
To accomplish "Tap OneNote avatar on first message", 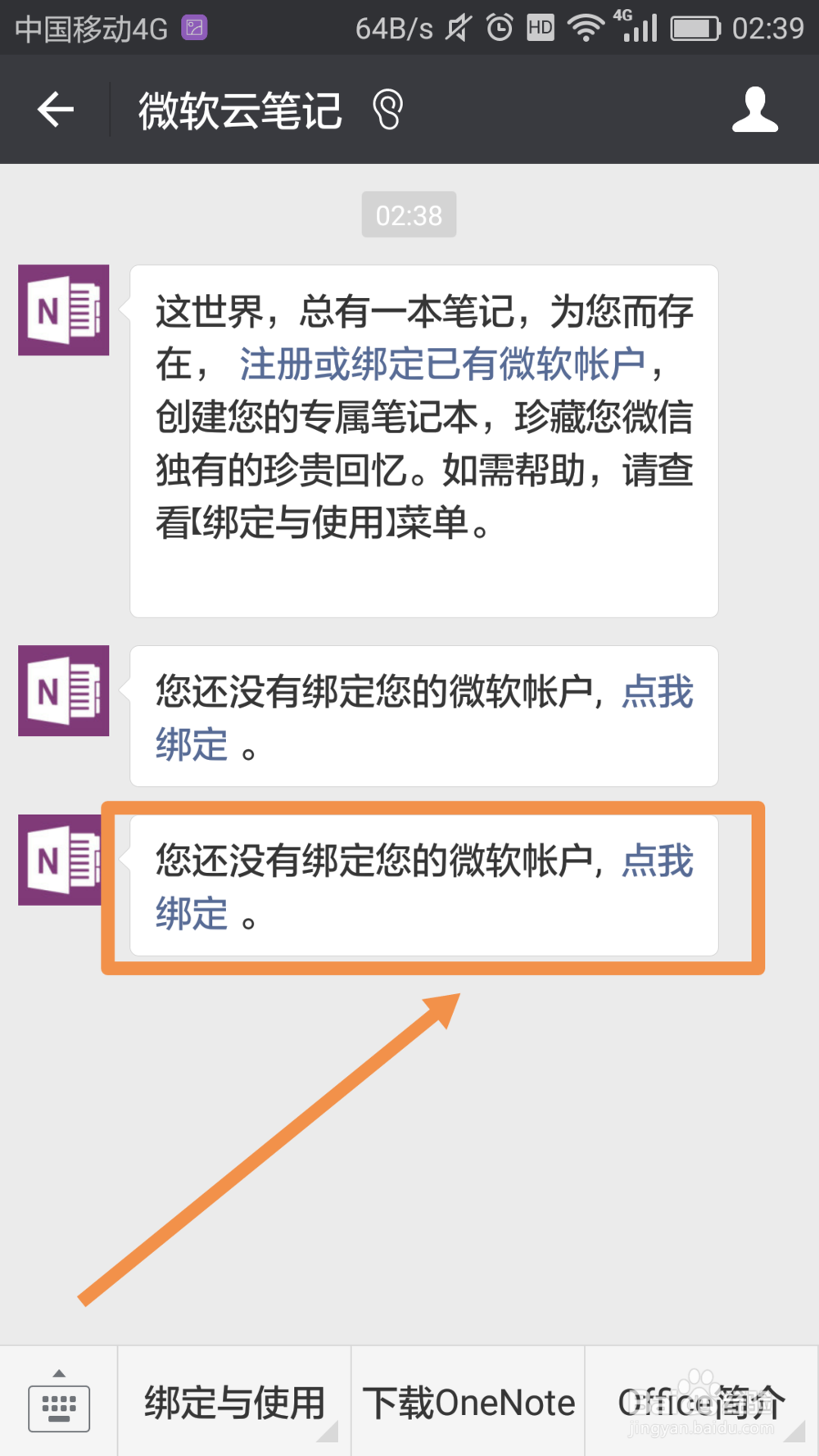I will pos(64,310).
